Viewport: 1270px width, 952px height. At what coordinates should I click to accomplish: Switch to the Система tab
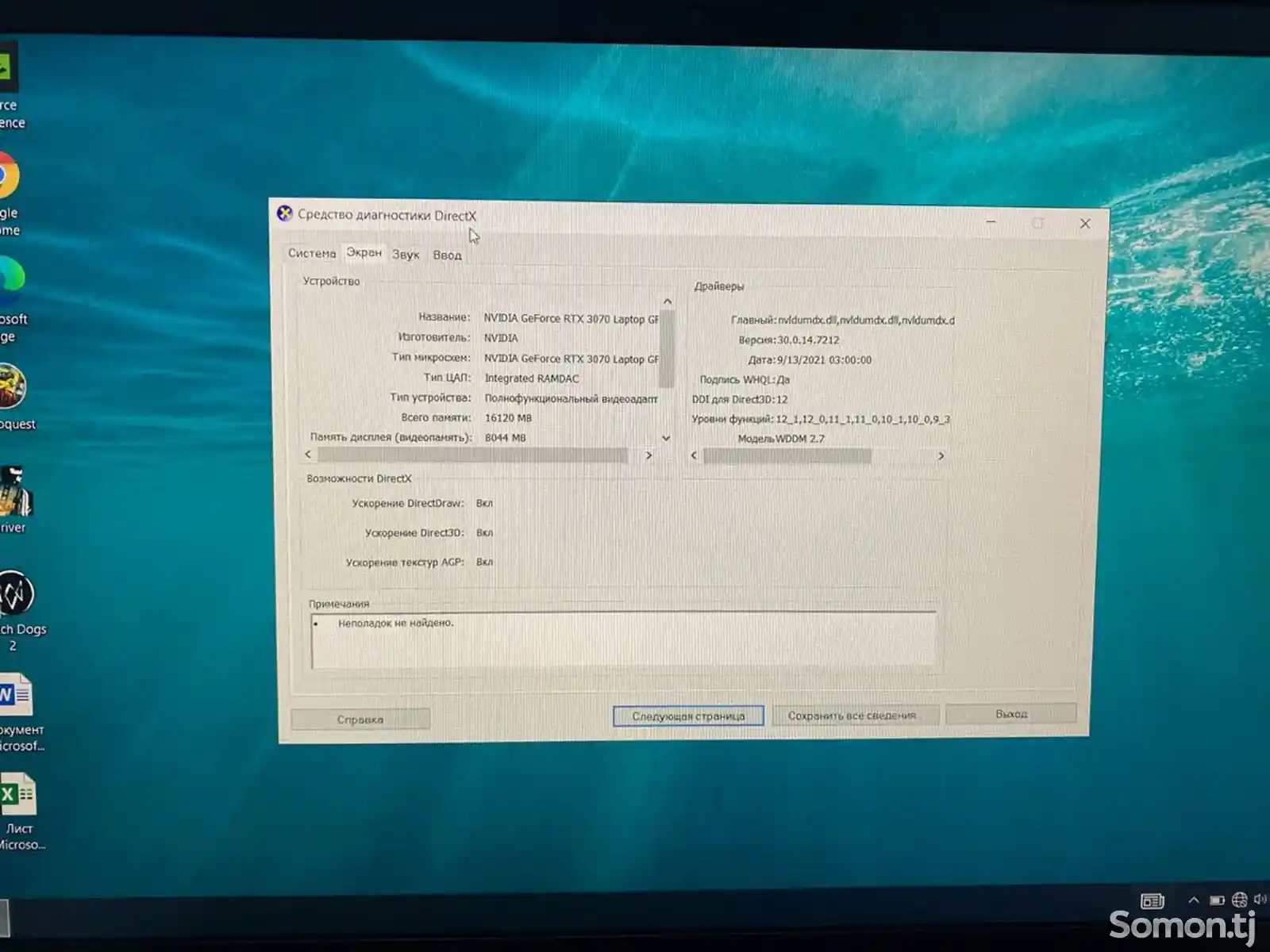coord(312,253)
